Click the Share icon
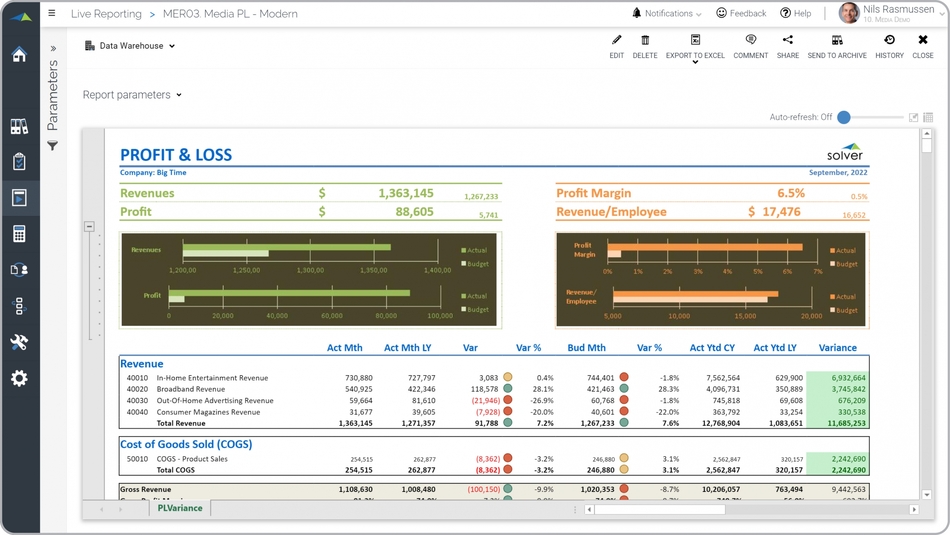 point(787,41)
